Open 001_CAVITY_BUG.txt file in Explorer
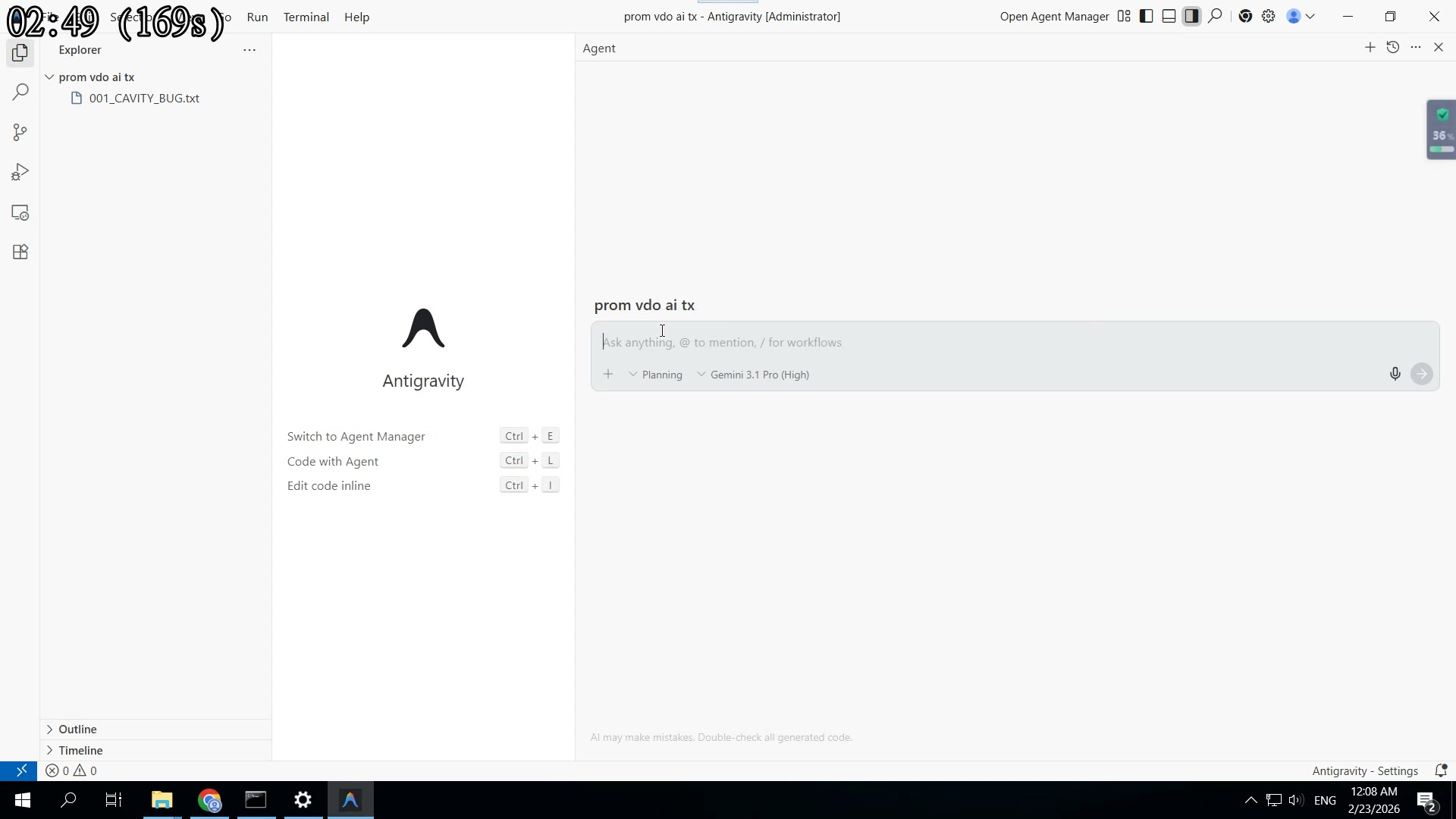Screen dimensions: 1456x819 144,99
